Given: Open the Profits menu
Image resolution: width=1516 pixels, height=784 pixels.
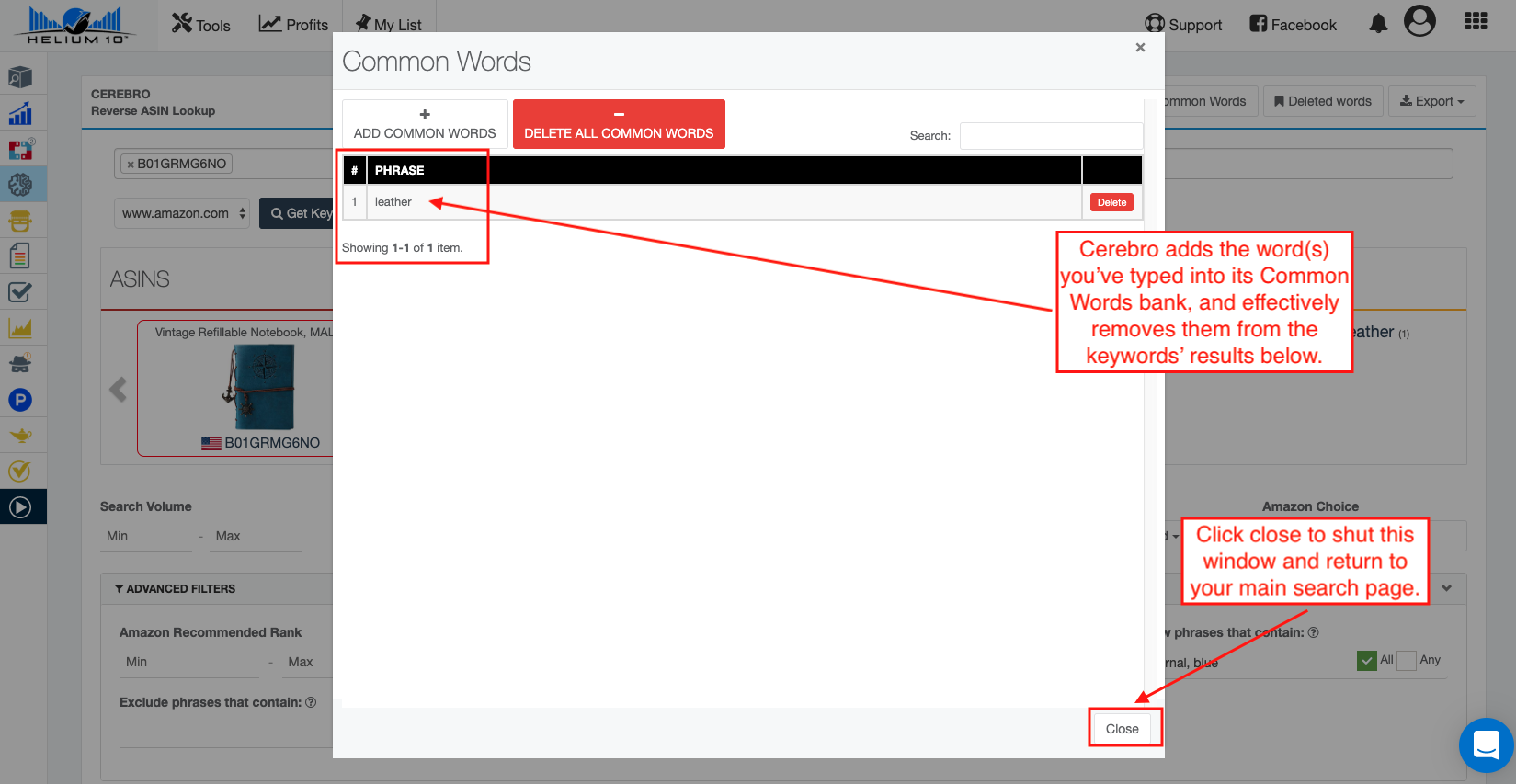Looking at the screenshot, I should (293, 25).
